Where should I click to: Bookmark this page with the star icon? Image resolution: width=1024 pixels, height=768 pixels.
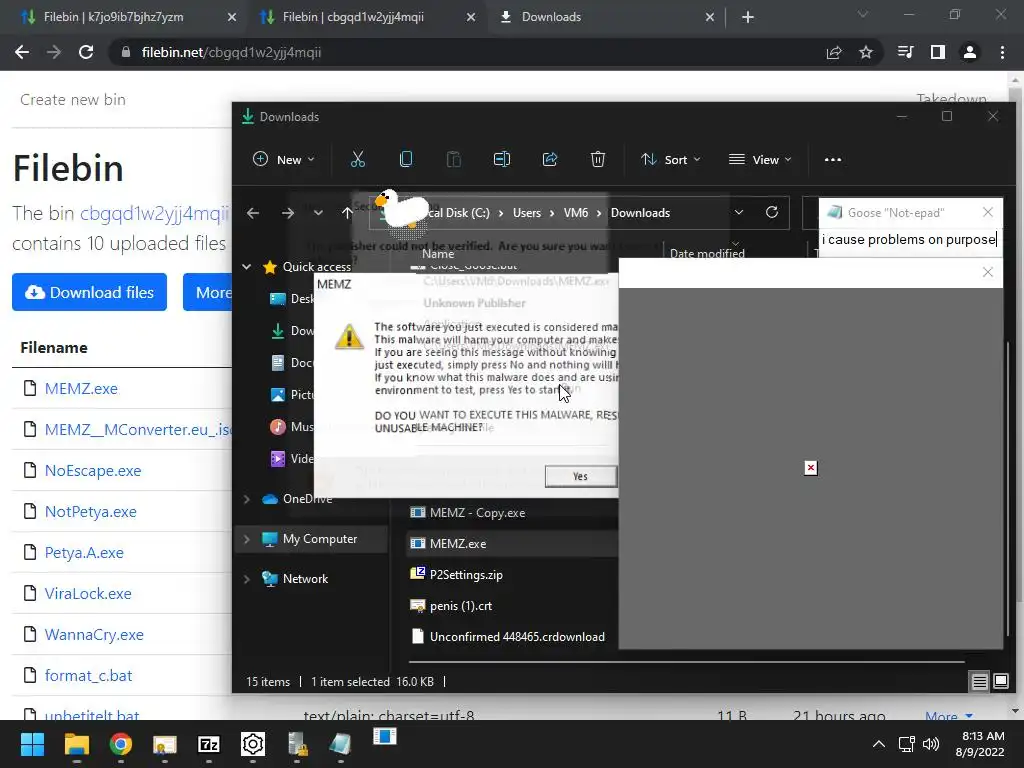(x=866, y=52)
